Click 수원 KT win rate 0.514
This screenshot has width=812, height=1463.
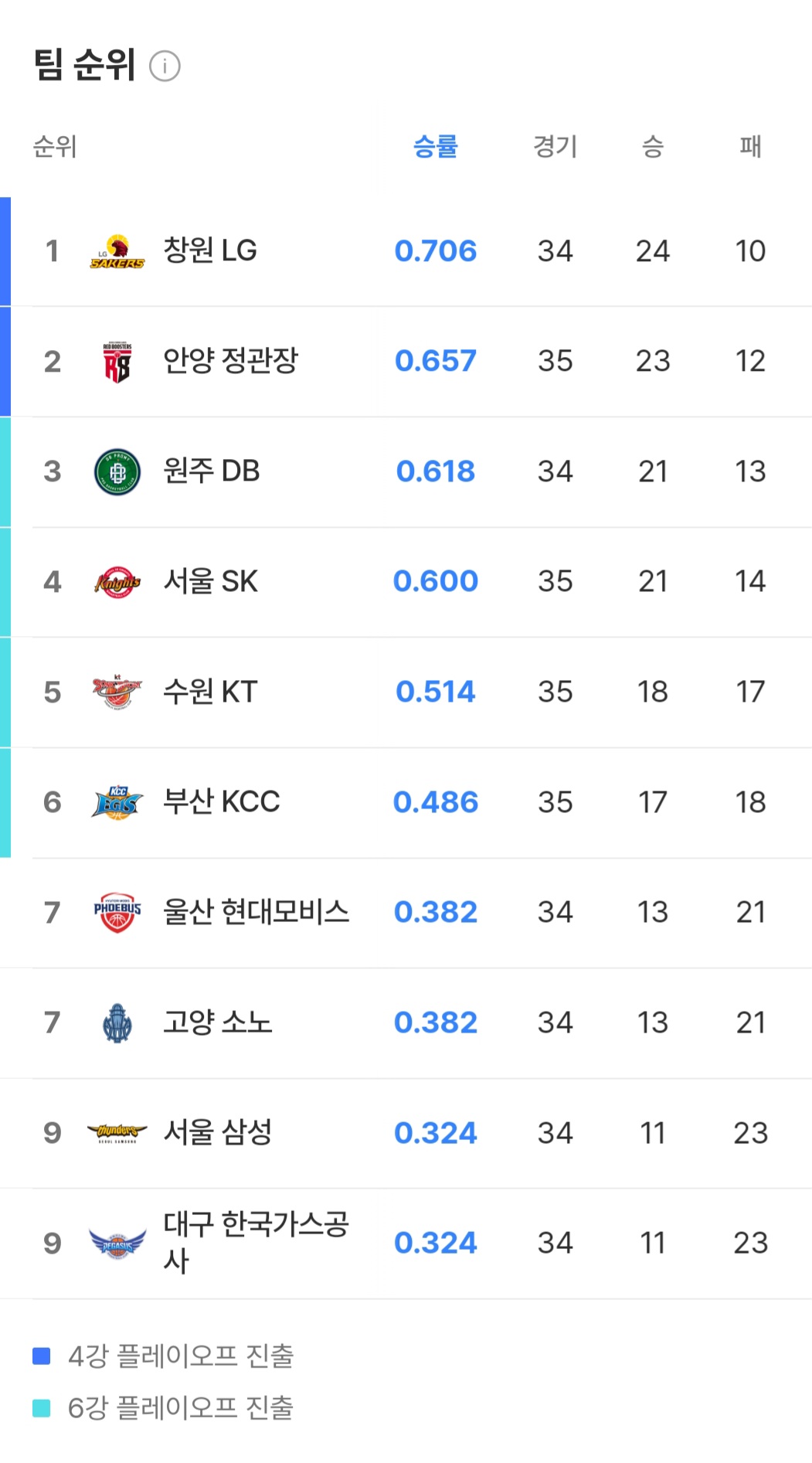point(436,692)
